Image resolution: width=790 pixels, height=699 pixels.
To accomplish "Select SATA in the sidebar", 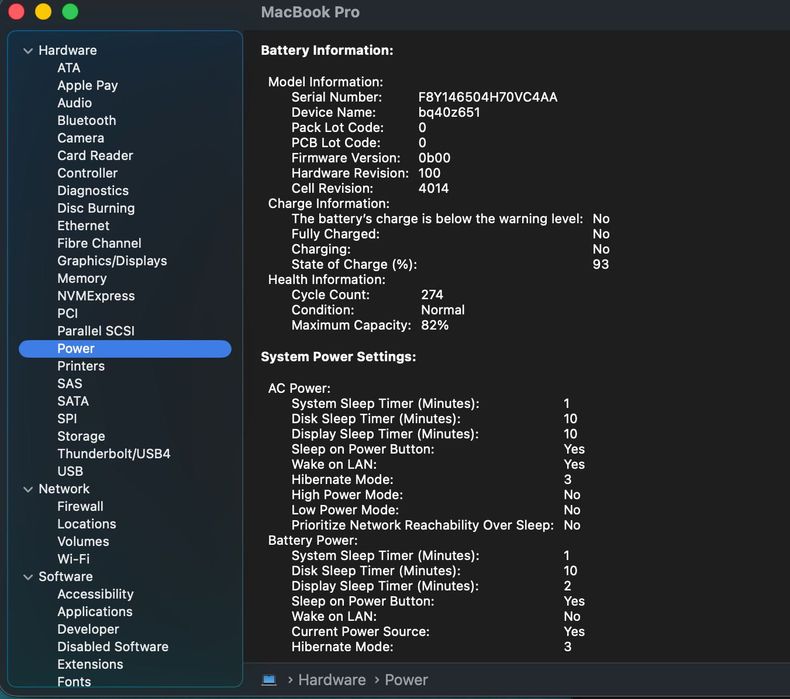I will click(73, 401).
